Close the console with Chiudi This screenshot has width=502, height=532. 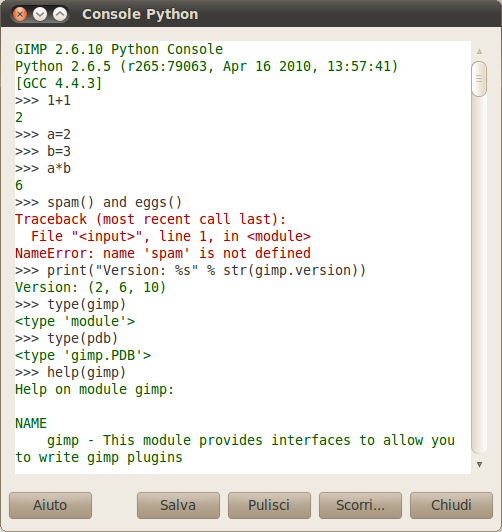tap(451, 505)
